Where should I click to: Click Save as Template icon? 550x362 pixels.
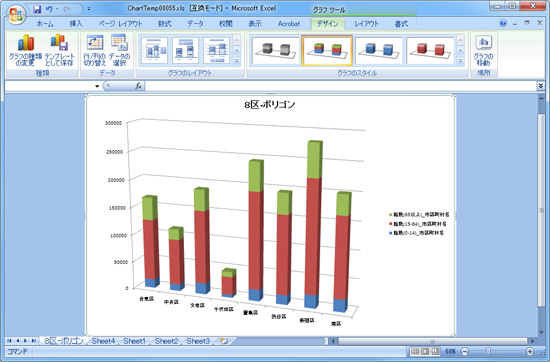tap(59, 50)
